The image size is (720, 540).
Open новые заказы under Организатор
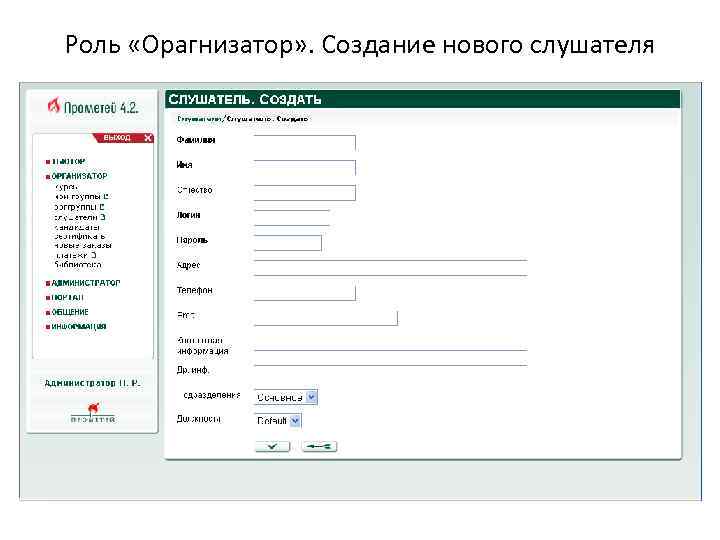tap(83, 246)
